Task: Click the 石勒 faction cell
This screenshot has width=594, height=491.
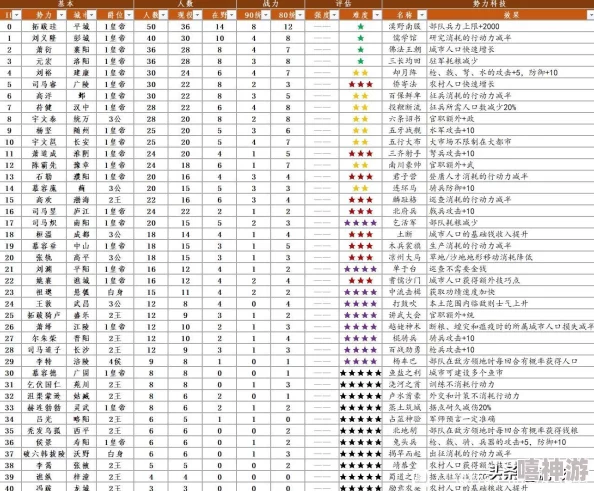Action: coord(44,177)
